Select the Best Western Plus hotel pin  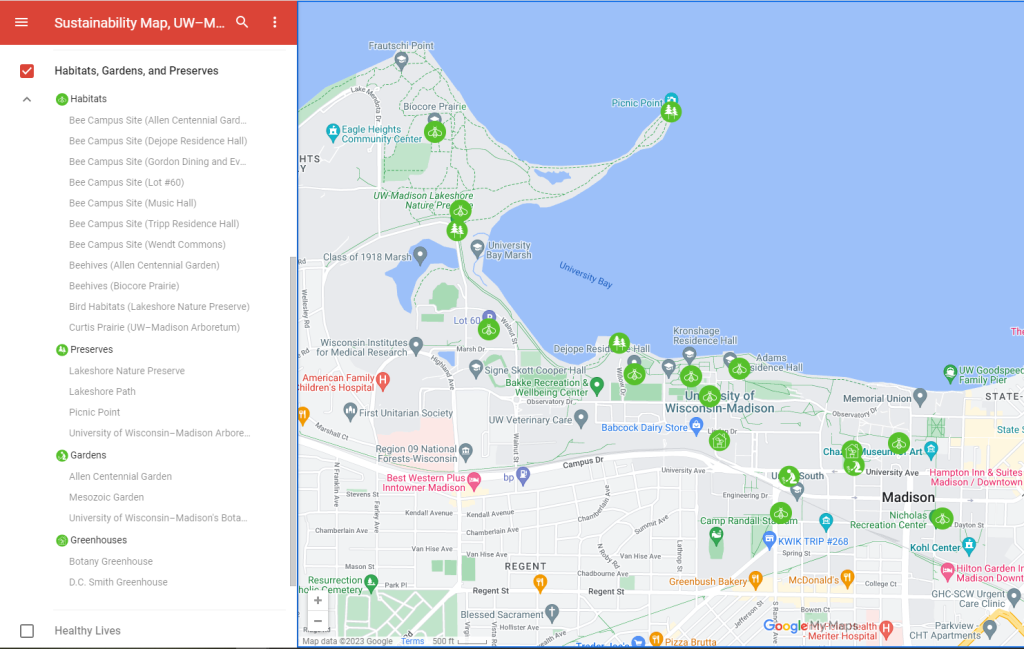coord(474,481)
